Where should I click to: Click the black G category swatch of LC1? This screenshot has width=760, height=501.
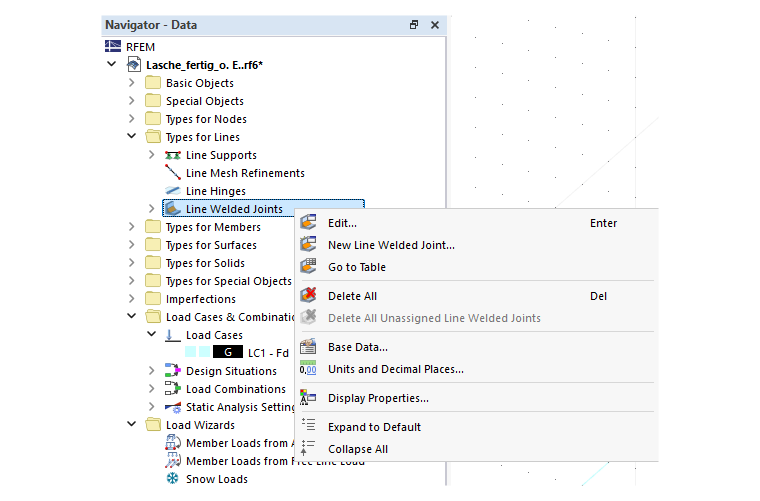tap(228, 352)
